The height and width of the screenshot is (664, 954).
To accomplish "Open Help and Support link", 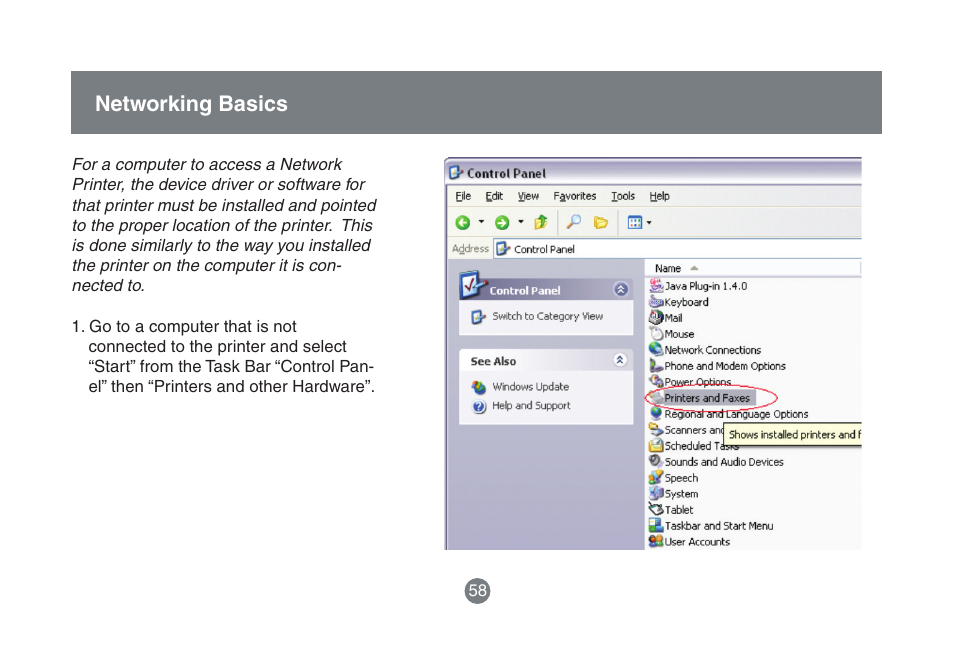I will tap(531, 406).
